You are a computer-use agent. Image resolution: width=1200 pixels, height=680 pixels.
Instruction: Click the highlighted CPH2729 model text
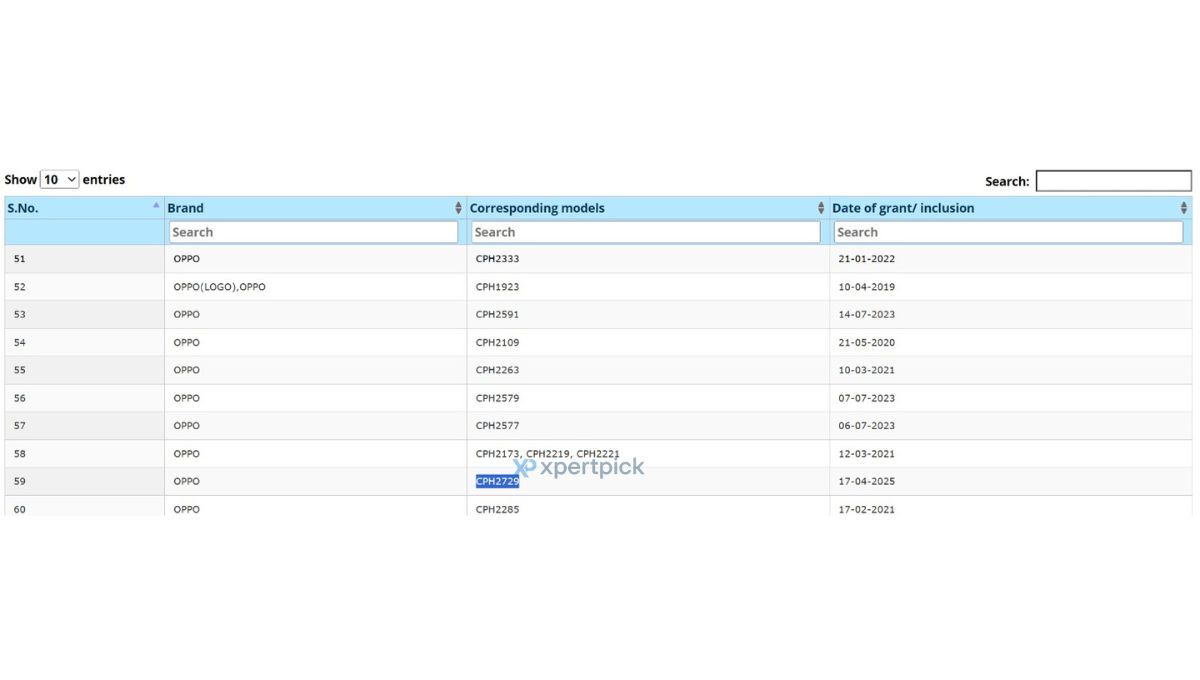coord(497,481)
